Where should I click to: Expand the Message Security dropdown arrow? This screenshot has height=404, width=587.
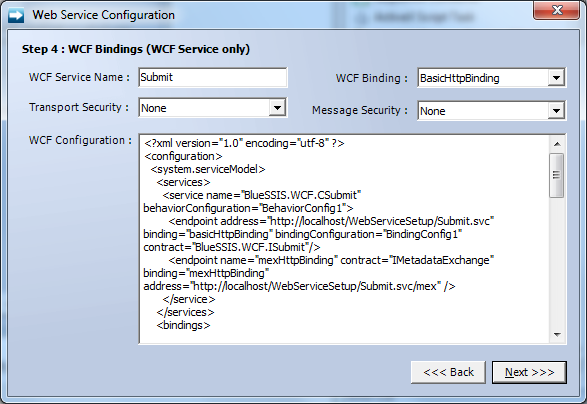tap(557, 111)
